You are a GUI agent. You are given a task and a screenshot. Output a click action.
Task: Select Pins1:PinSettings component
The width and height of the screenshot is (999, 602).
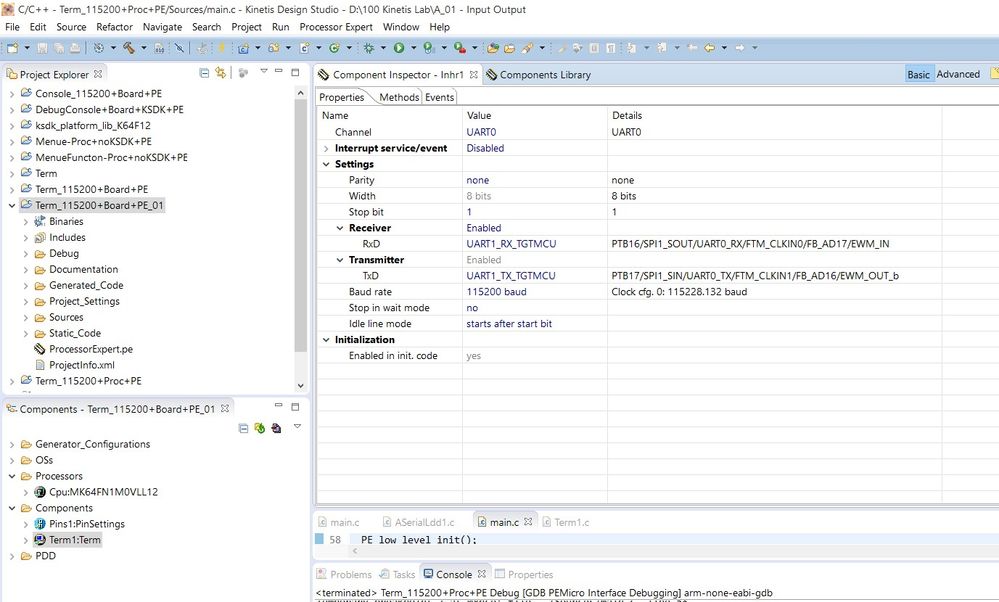pos(87,524)
